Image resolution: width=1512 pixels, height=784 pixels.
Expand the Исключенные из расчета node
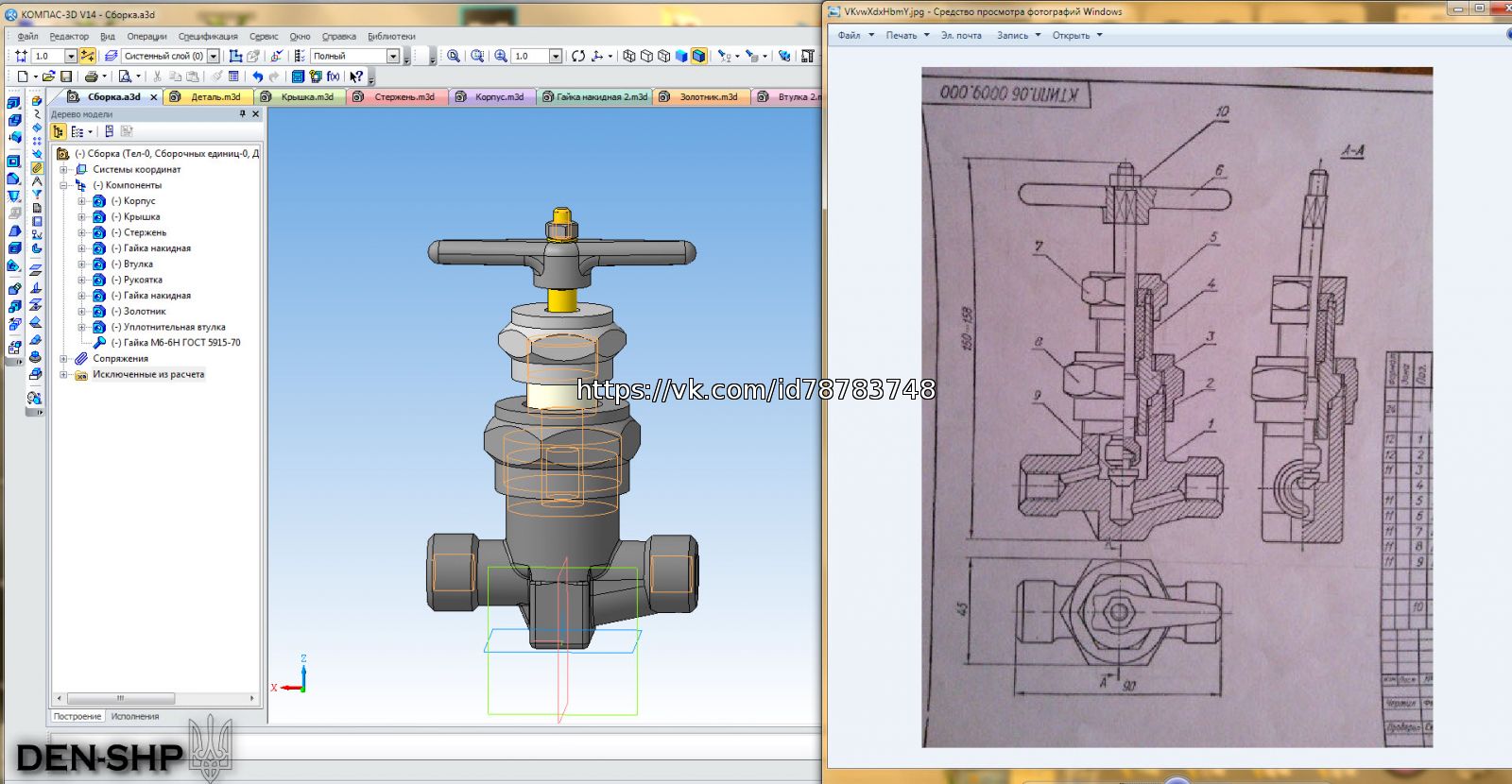pyautogui.click(x=64, y=375)
